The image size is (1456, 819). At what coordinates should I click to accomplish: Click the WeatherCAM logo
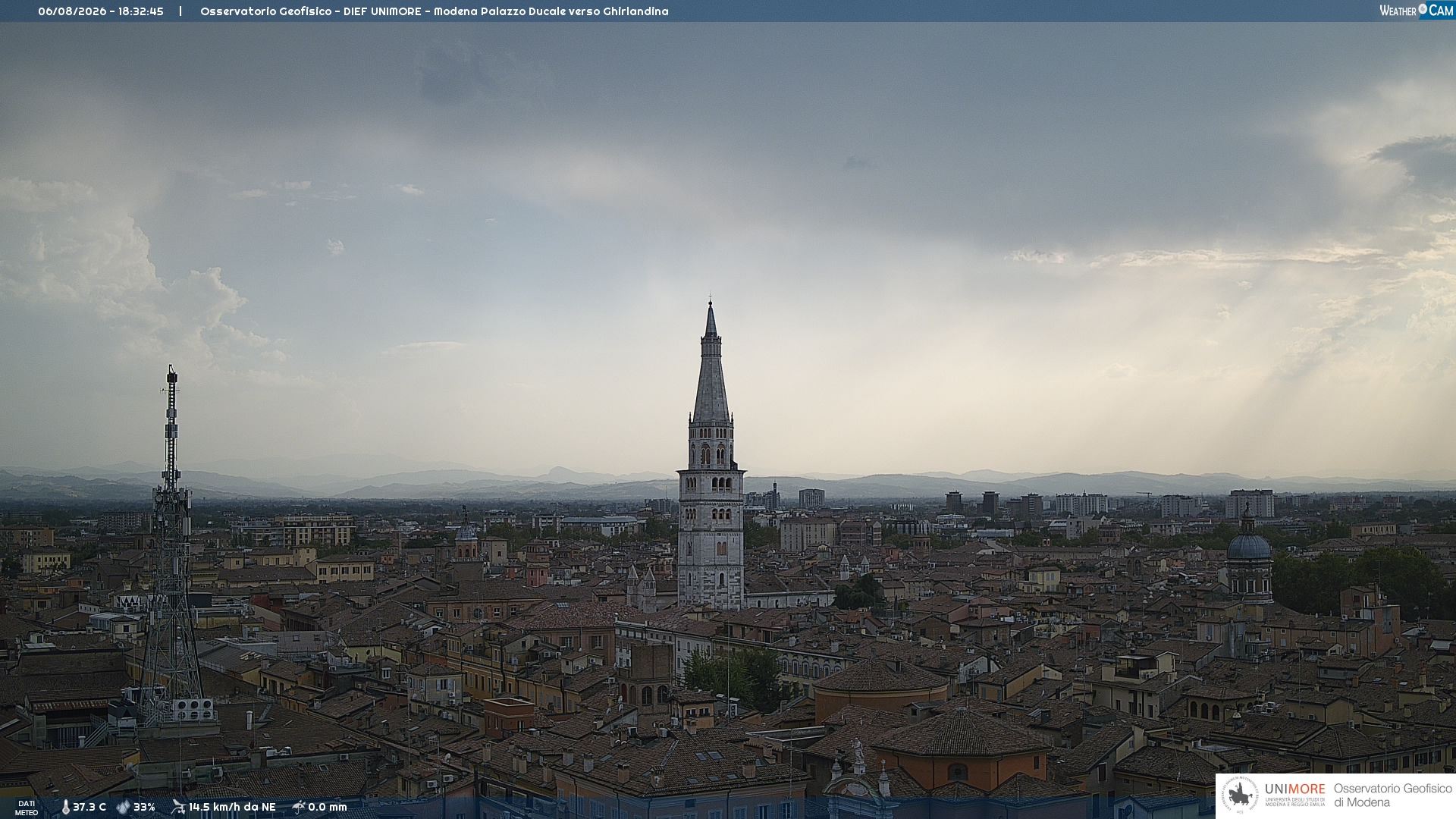[x=1417, y=11]
